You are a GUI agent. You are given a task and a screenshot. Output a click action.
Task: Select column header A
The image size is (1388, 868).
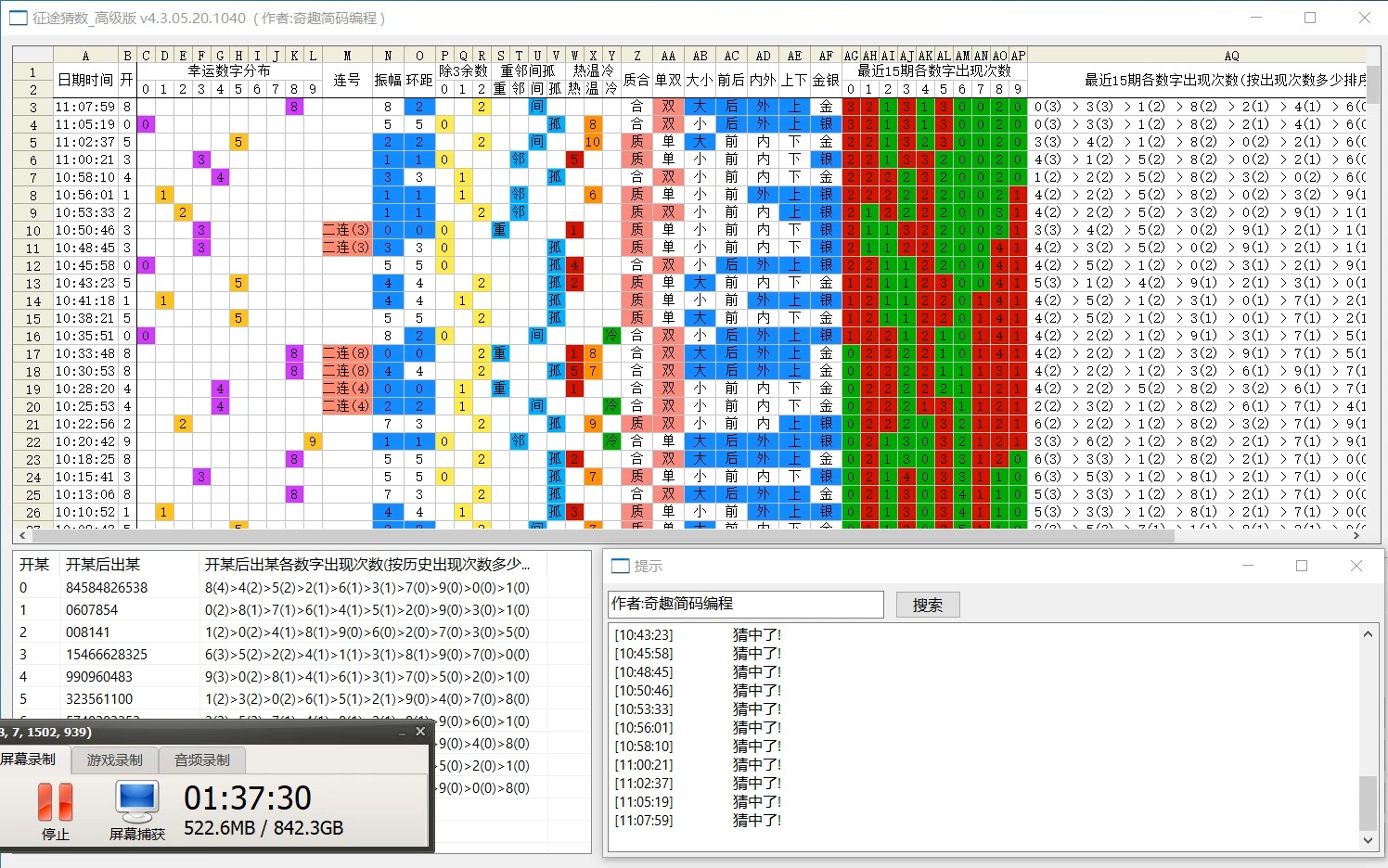pyautogui.click(x=85, y=56)
